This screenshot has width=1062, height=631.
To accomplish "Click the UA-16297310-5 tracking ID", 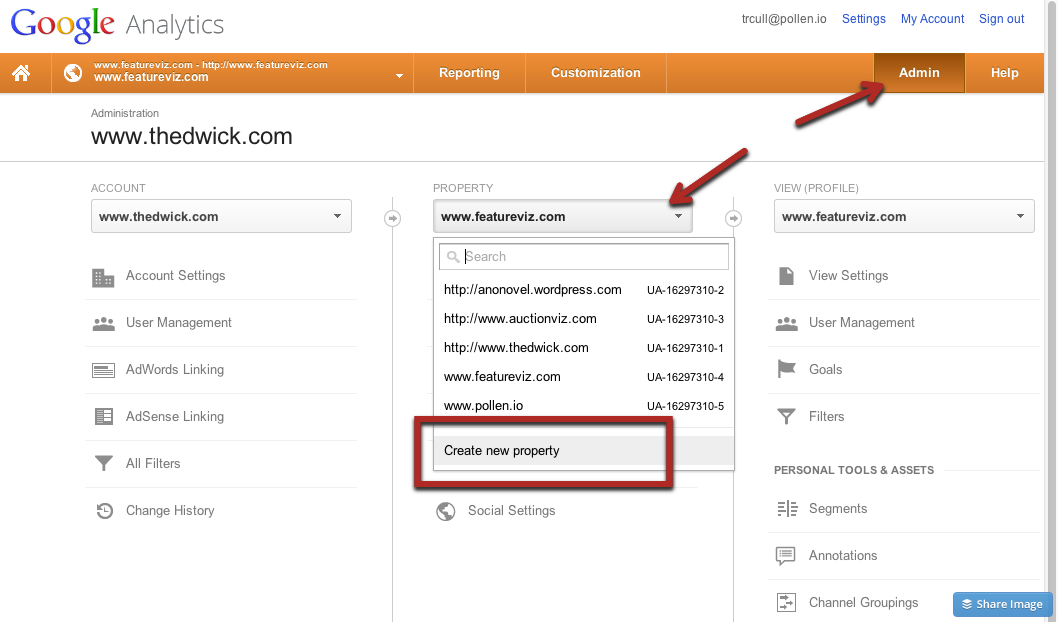I will point(685,406).
